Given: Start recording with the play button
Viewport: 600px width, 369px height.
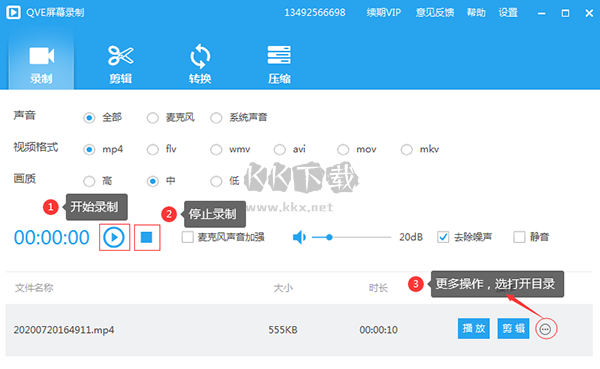Looking at the screenshot, I should pos(114,237).
